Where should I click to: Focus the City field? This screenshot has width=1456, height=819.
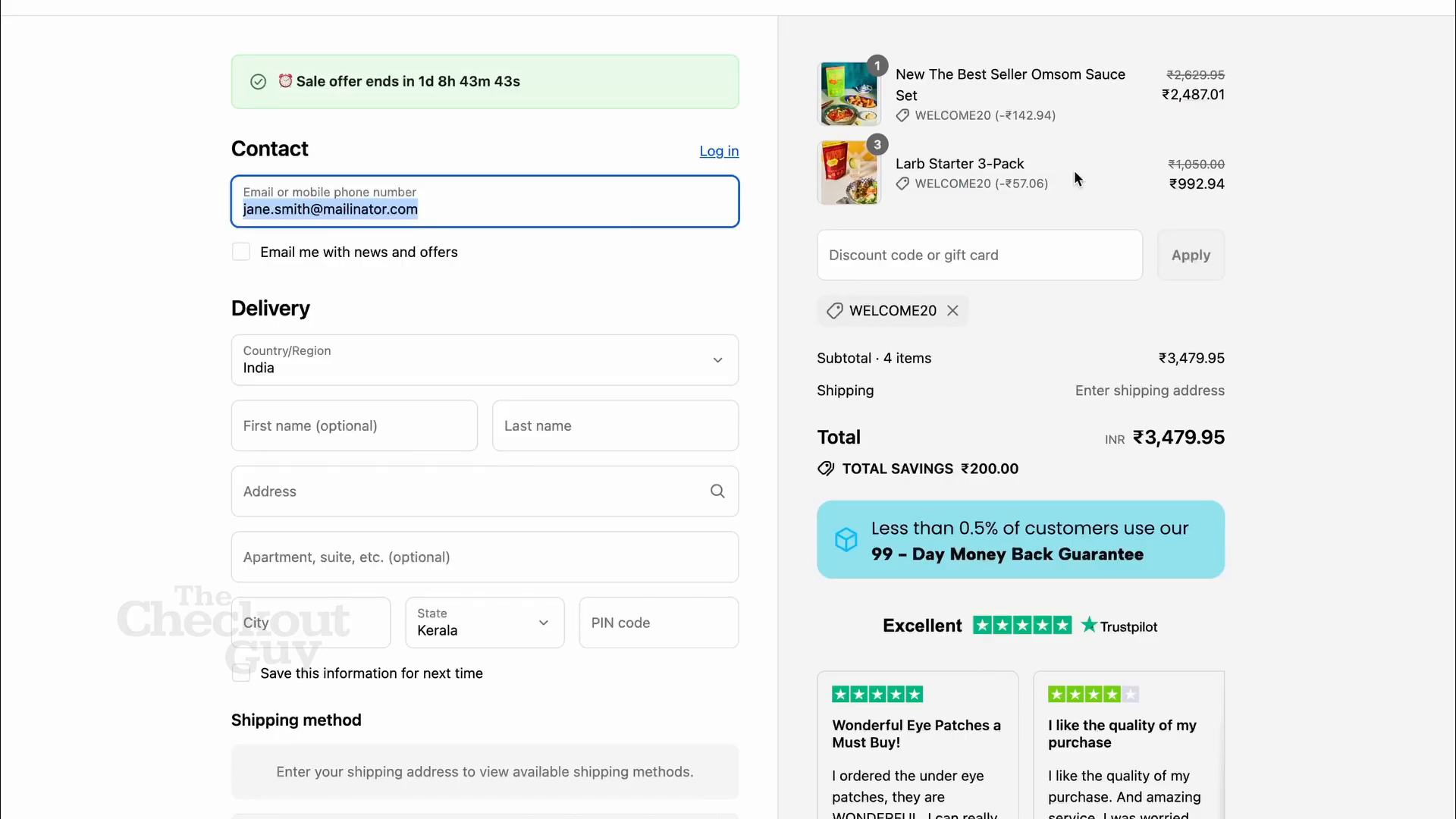[311, 623]
